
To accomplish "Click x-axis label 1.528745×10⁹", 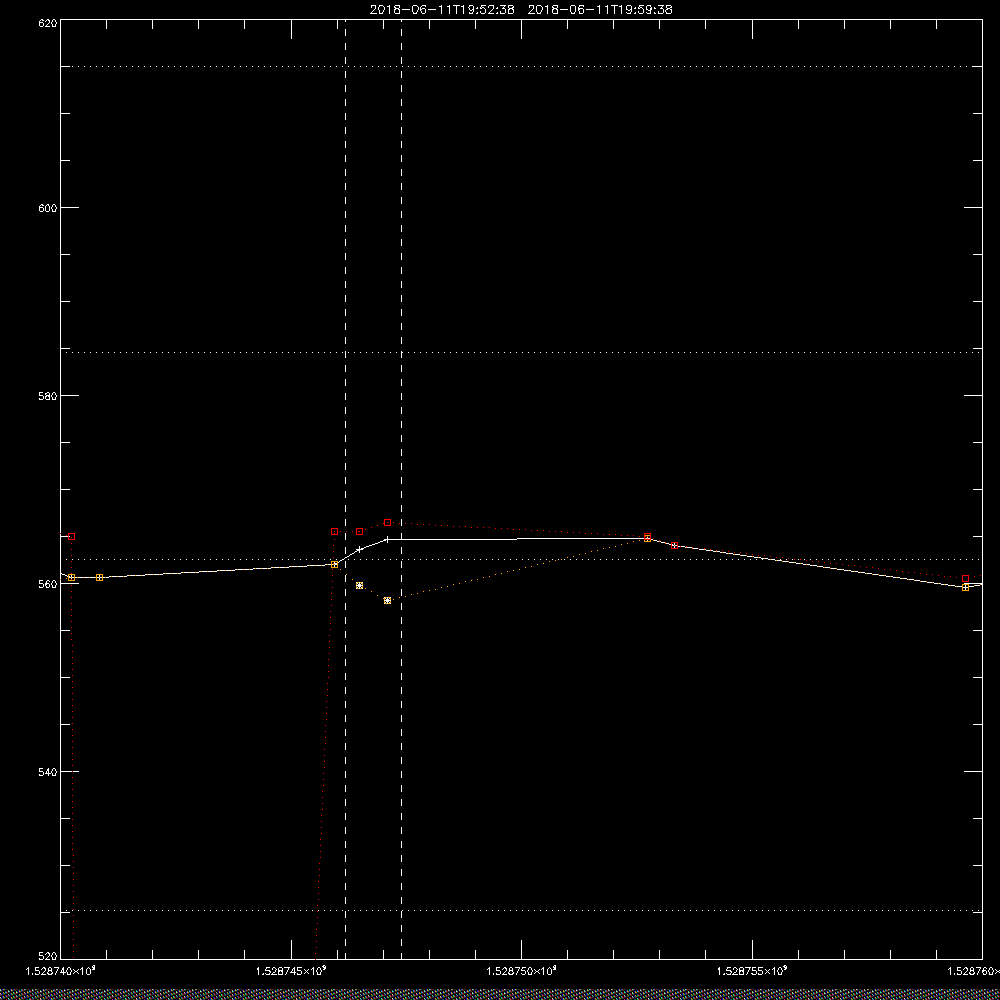I will coord(291,971).
